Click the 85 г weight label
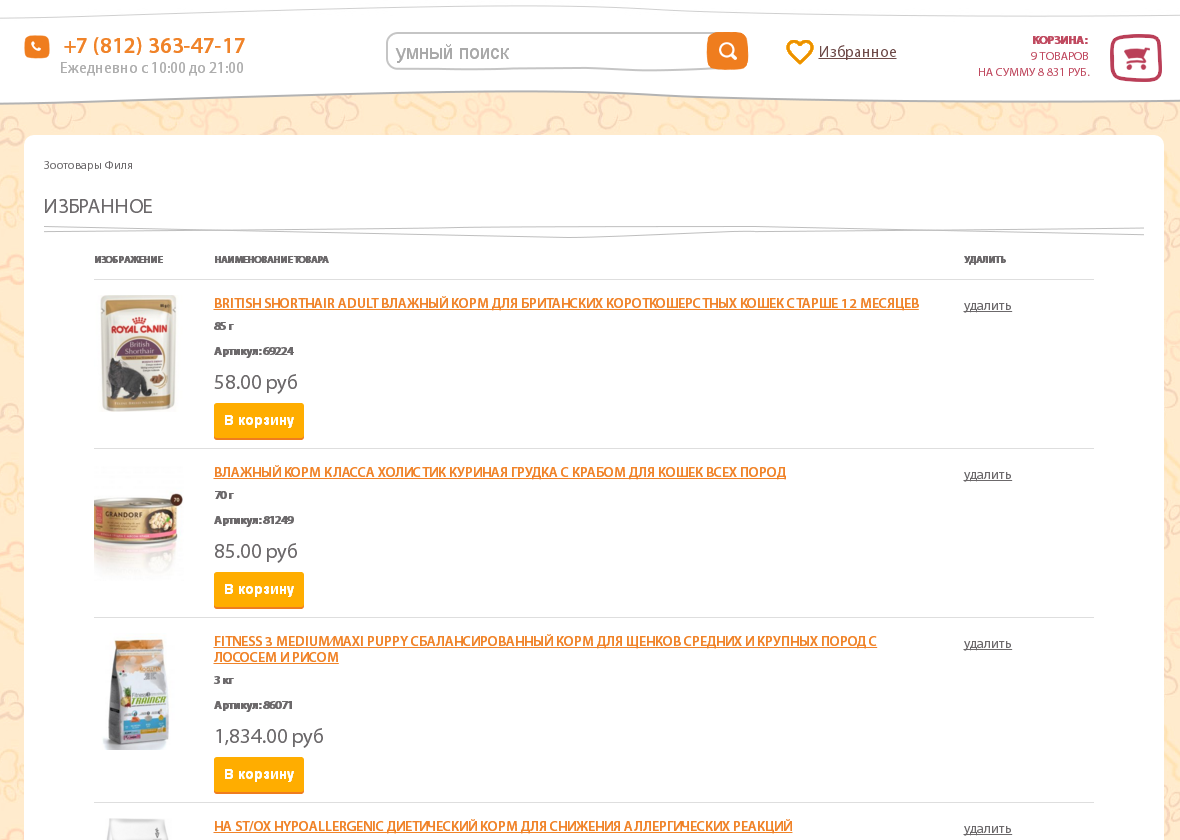Image resolution: width=1180 pixels, height=840 pixels. click(x=224, y=326)
